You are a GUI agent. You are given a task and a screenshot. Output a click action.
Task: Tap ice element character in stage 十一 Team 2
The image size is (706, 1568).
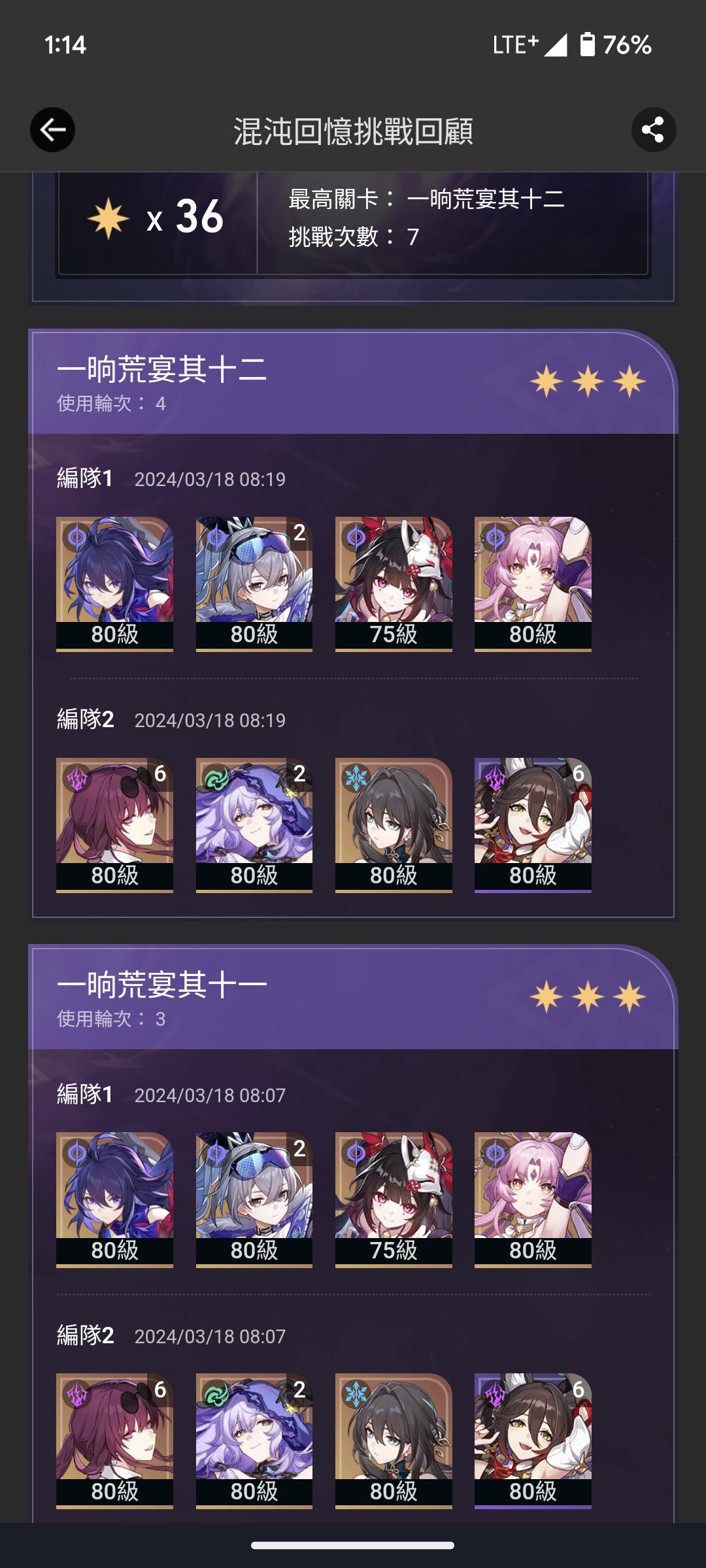click(394, 1441)
